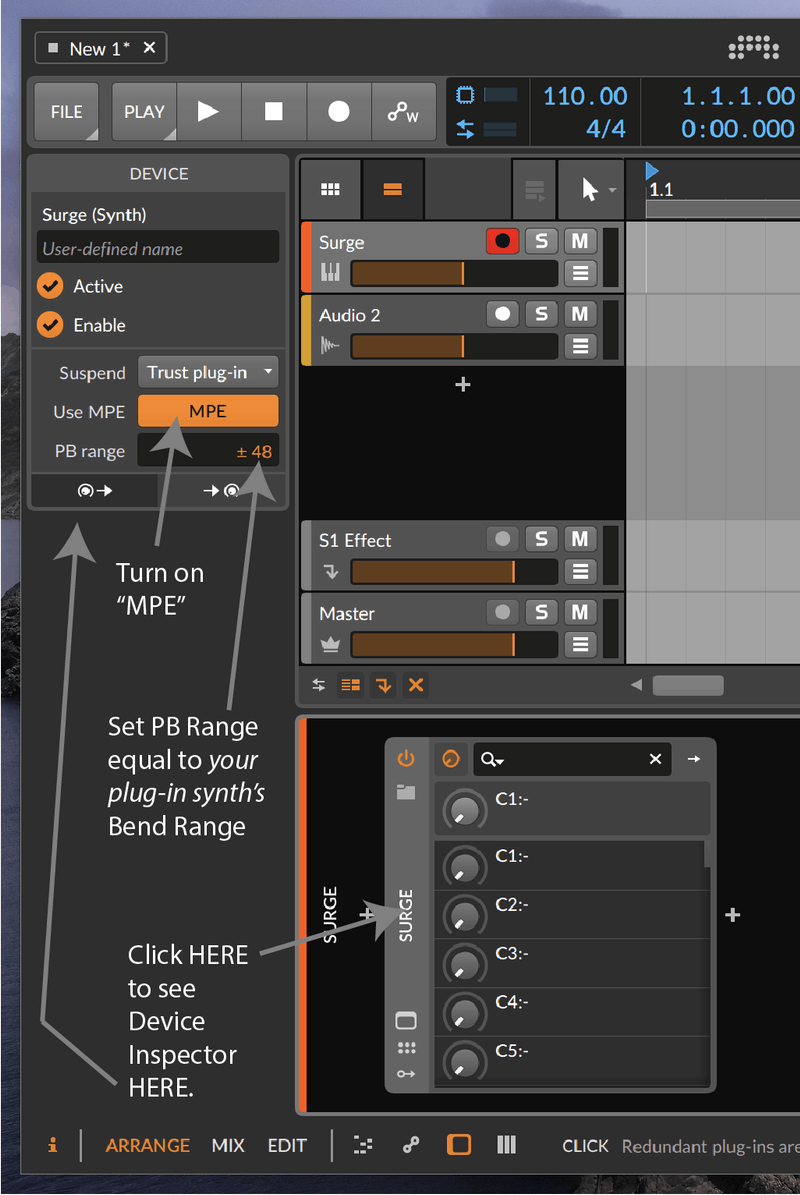Screen dimensions: 800x1195
Task: Click the inspector info icon in the bottom bar
Action: pyautogui.click(x=52, y=1145)
